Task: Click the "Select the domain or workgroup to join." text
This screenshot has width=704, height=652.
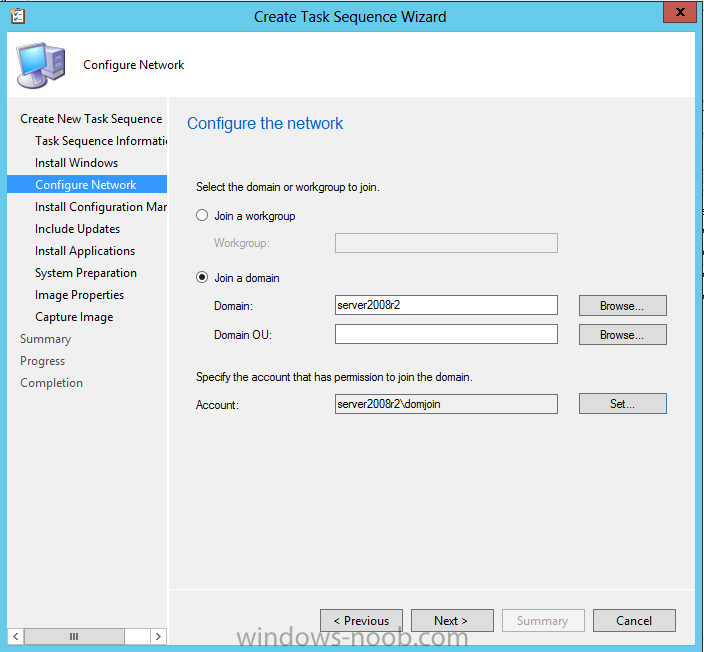Action: [x=288, y=187]
